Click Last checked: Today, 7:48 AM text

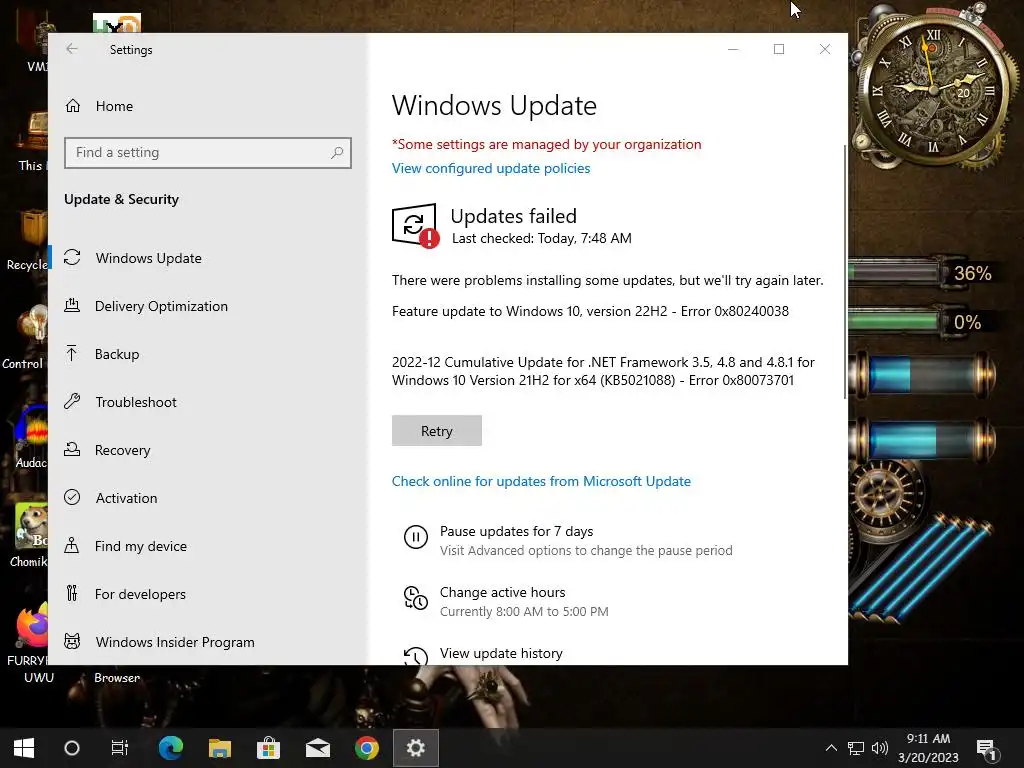coord(541,238)
